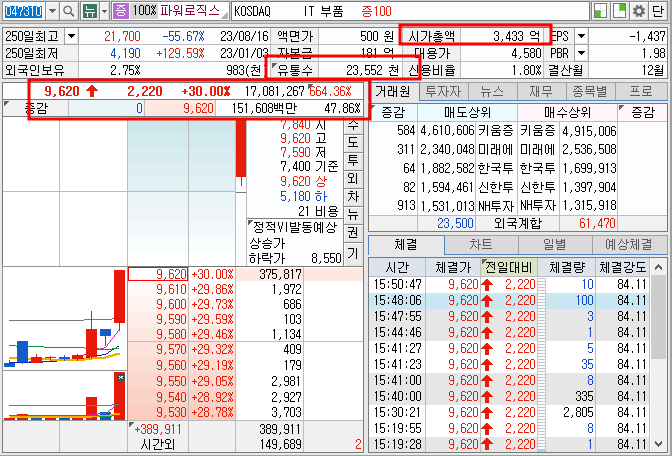Click the second green layout icon beside gear

point(620,11)
